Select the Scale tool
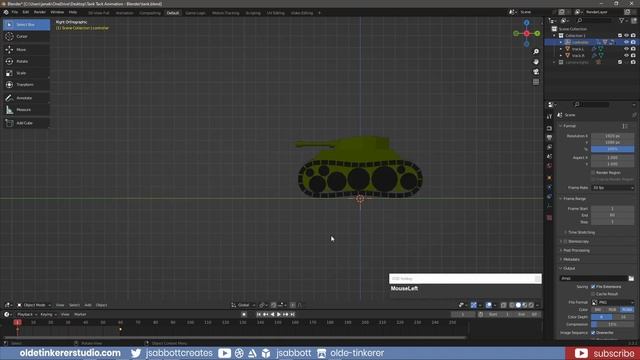The image size is (640, 360). click(x=26, y=73)
